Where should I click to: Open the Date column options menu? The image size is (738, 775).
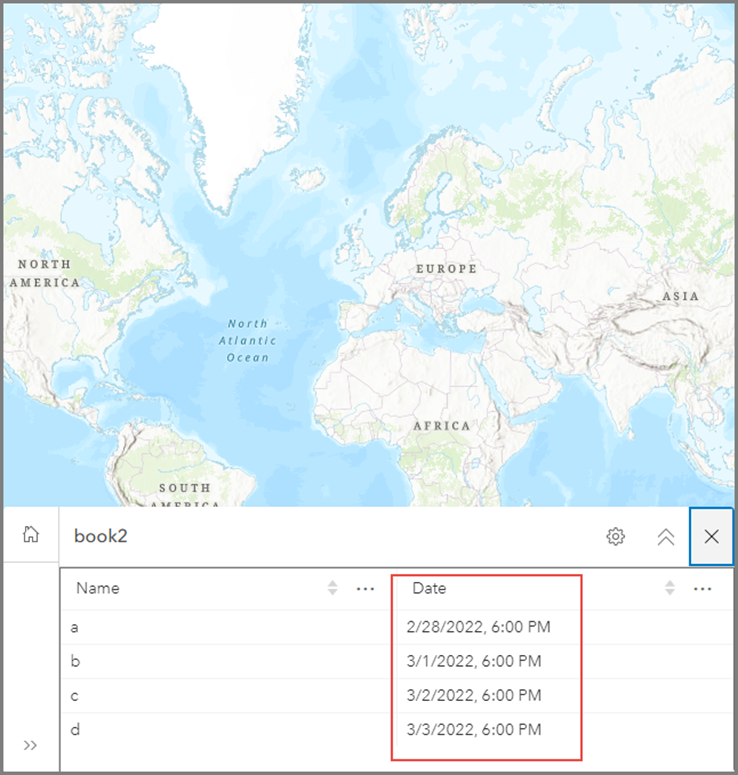[702, 588]
